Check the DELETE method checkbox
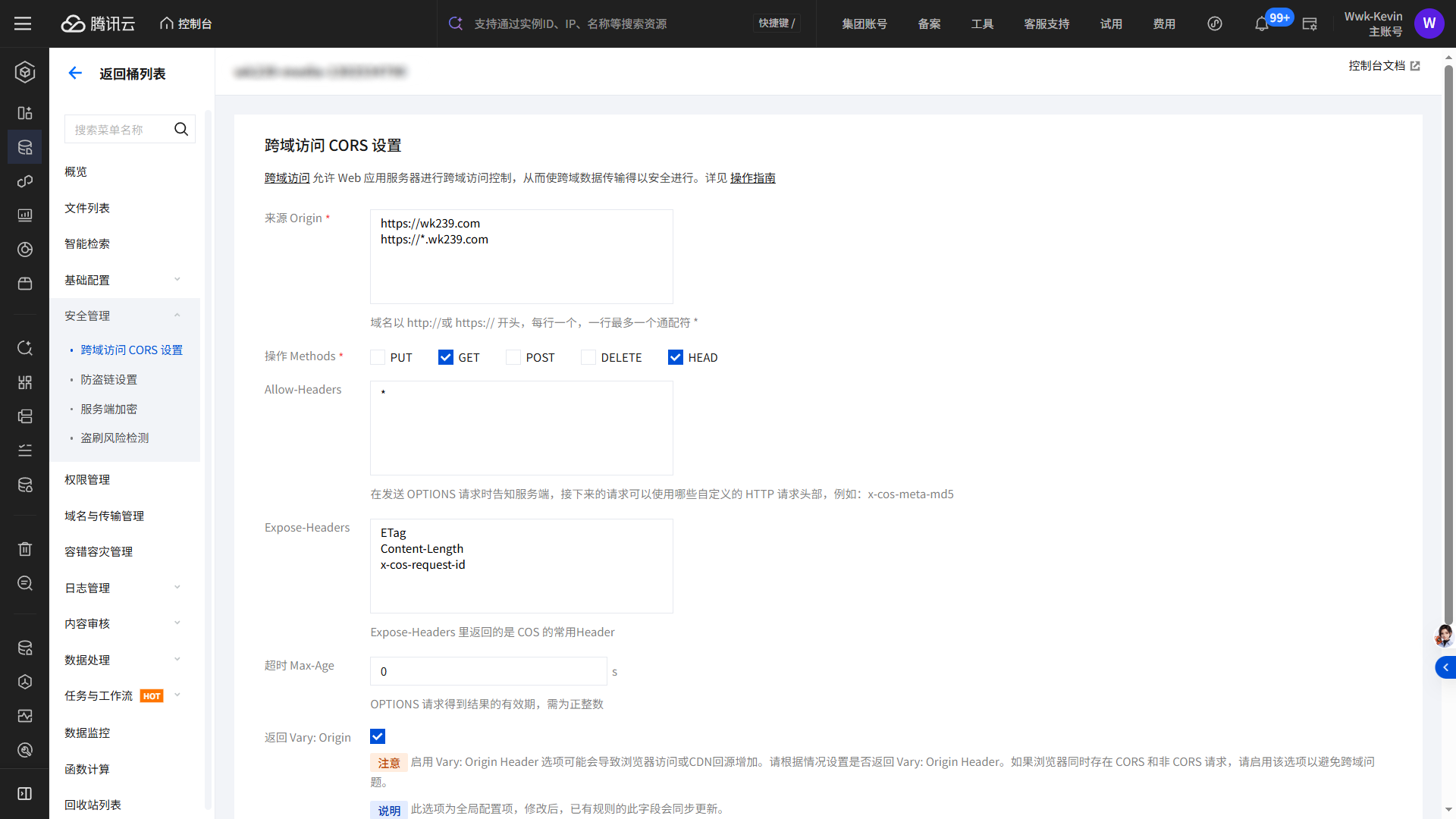1456x819 pixels. coord(588,357)
